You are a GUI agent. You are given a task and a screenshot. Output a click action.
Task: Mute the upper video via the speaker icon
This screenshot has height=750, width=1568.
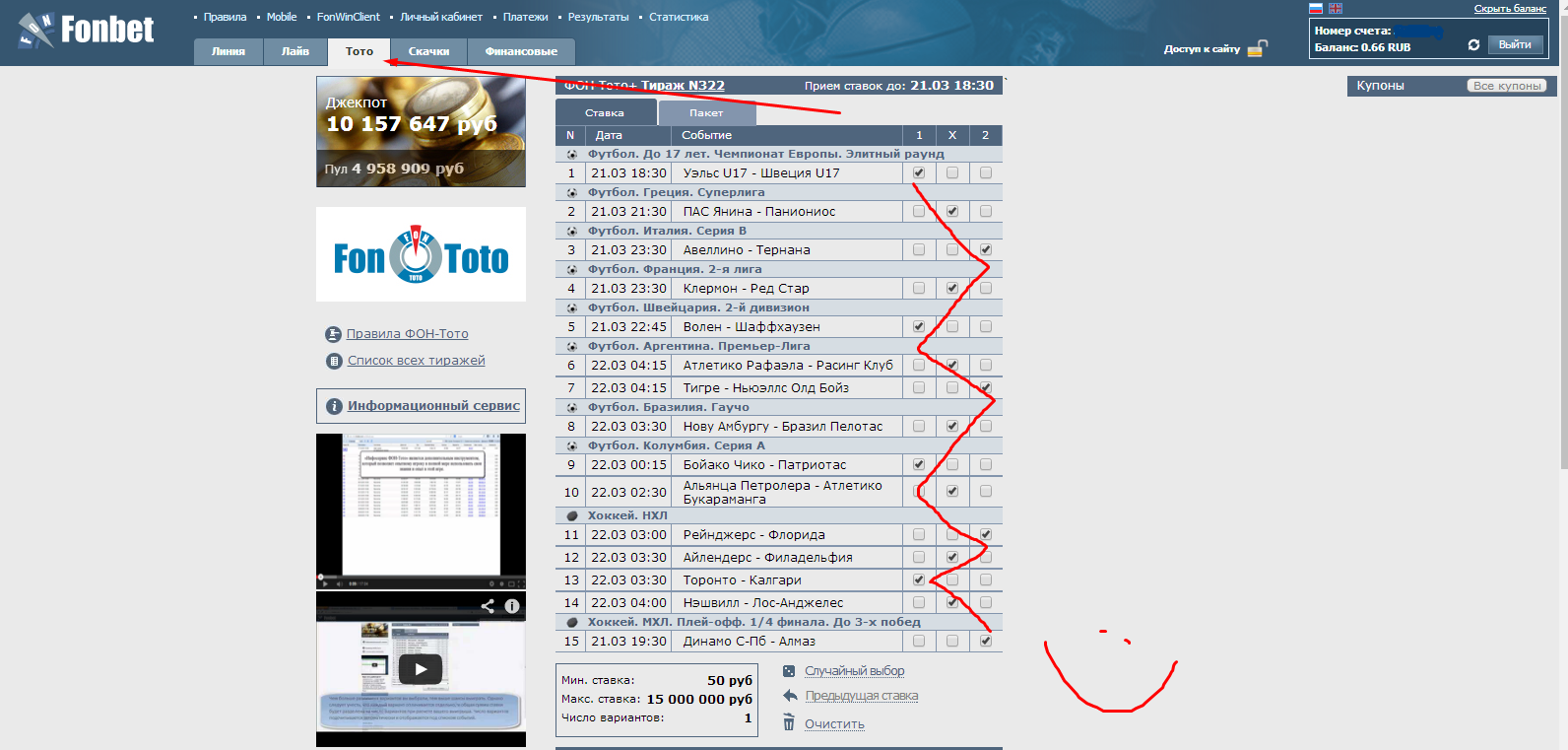pos(338,583)
